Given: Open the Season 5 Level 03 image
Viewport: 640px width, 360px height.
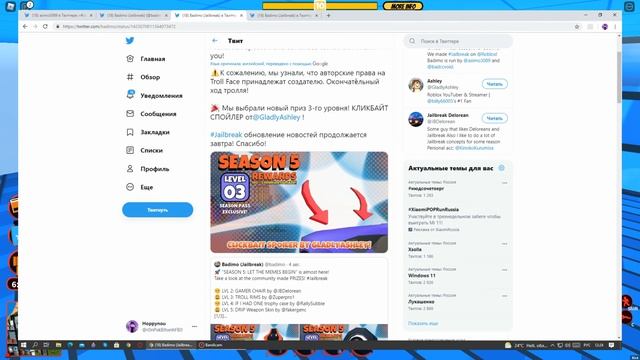Looking at the screenshot, I should coord(299,202).
